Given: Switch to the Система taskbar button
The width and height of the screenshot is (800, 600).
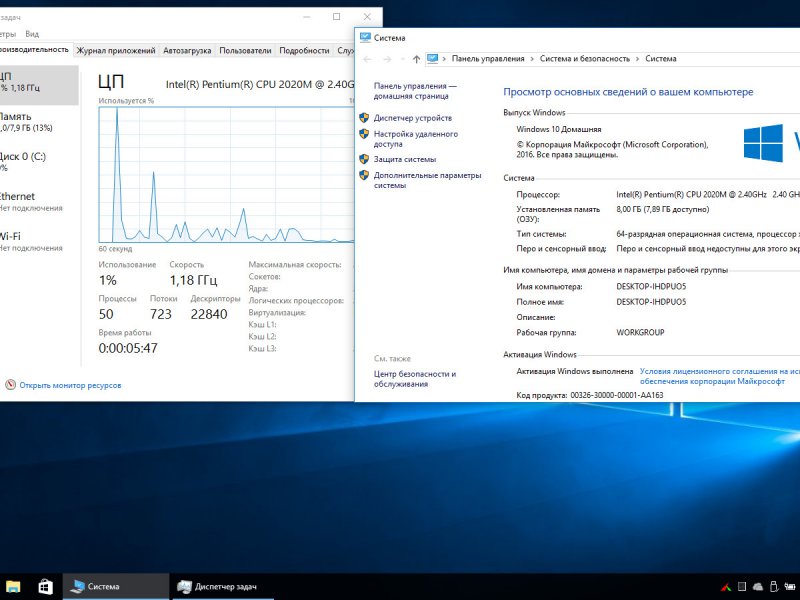Looking at the screenshot, I should (116, 587).
